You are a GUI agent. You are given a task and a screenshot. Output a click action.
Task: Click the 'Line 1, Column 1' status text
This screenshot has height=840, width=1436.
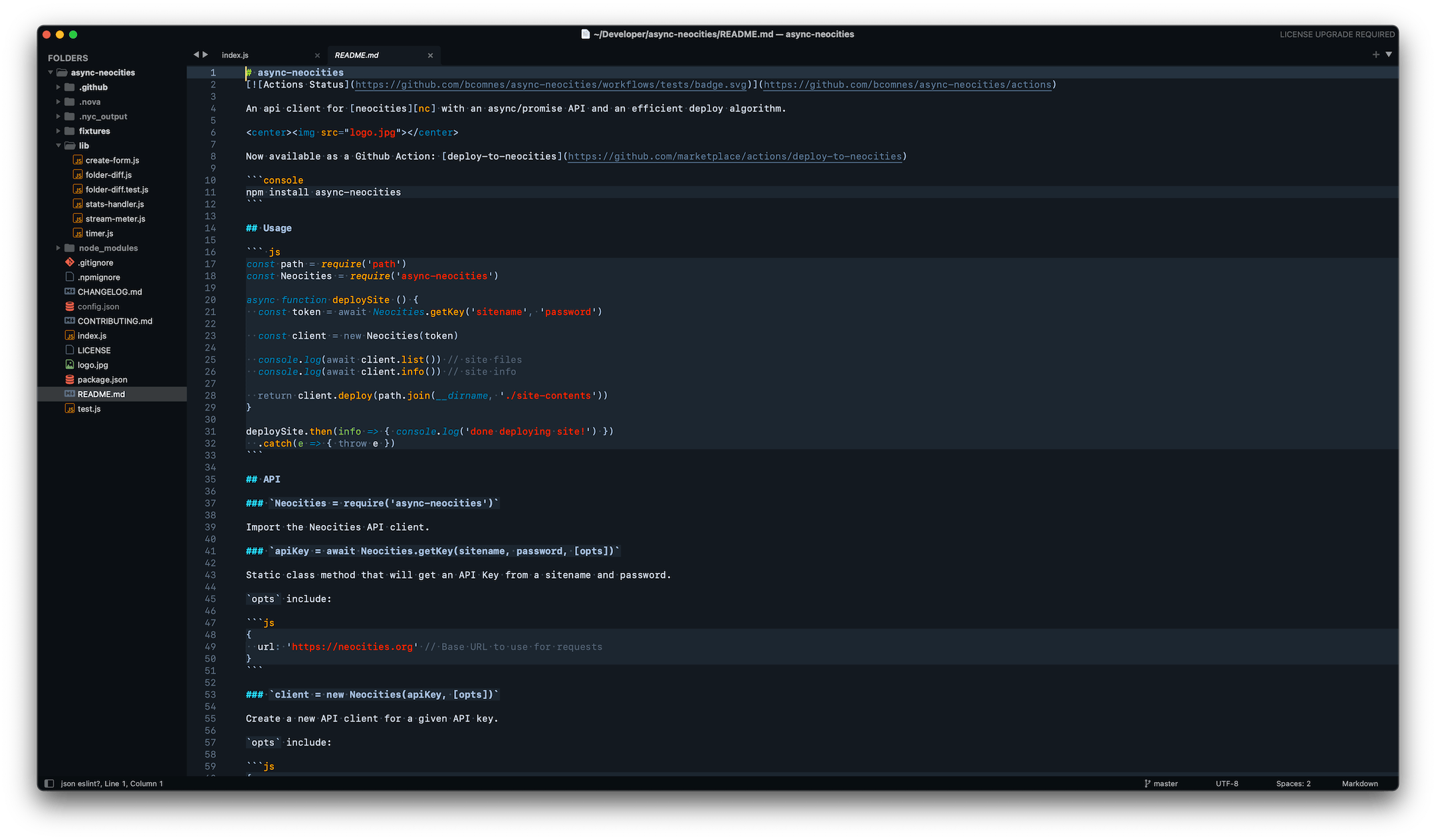click(134, 784)
